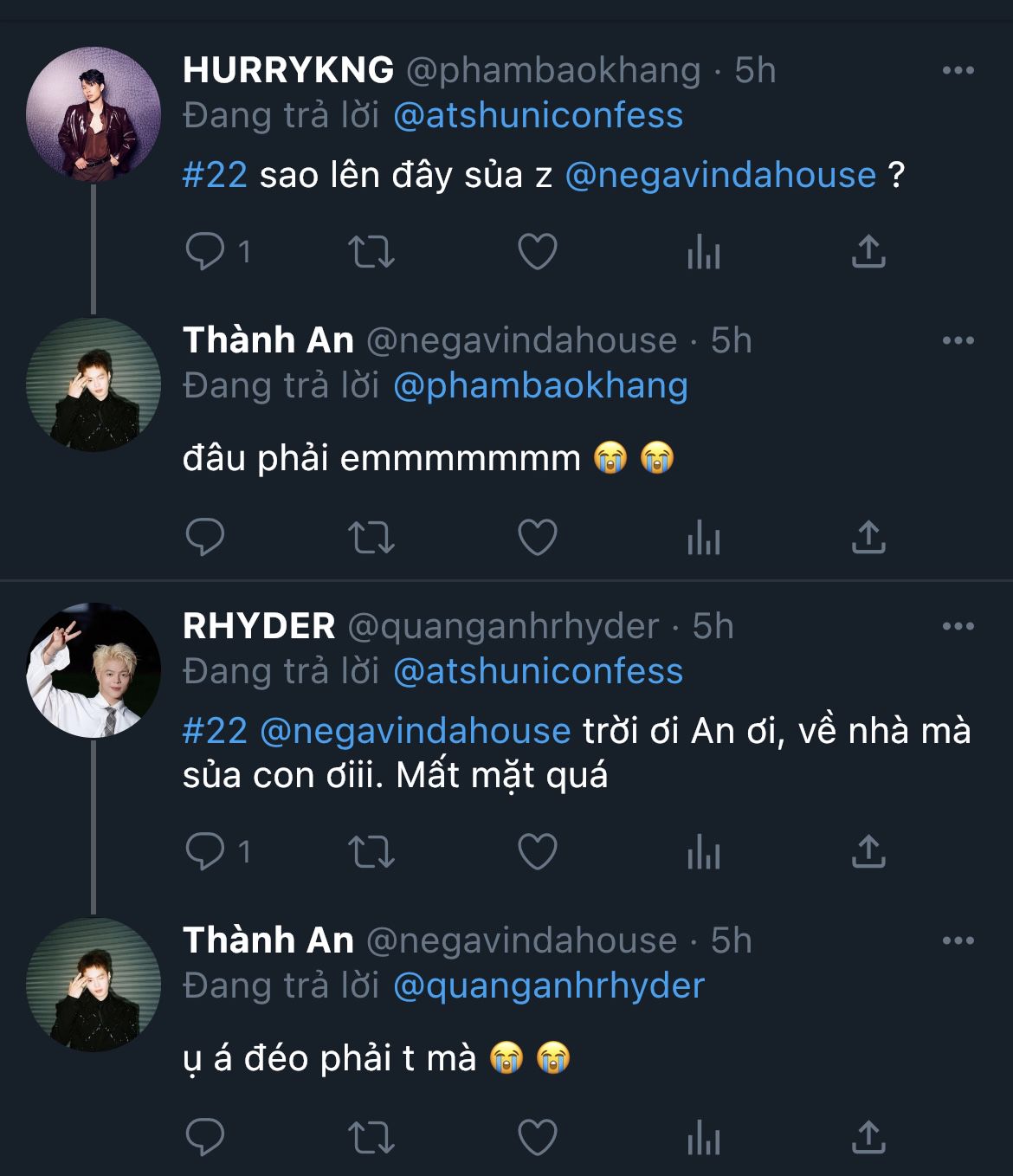View analytics on Thành An's reply to @quanganhrhyder
1013x1176 pixels.
point(703,1138)
